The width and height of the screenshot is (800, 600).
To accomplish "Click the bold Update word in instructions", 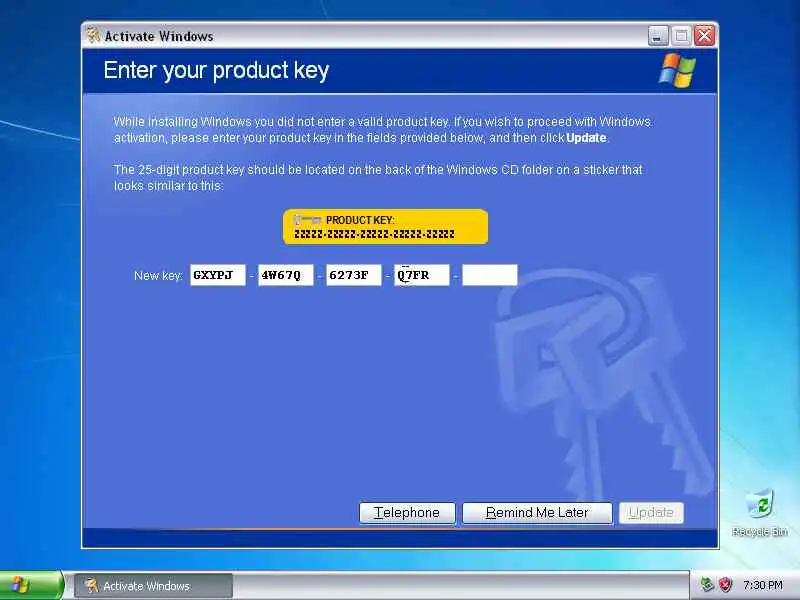I will (x=586, y=138).
